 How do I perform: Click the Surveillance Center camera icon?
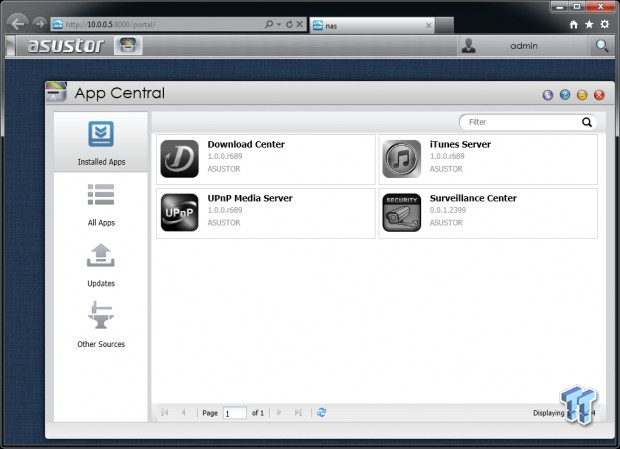[402, 213]
